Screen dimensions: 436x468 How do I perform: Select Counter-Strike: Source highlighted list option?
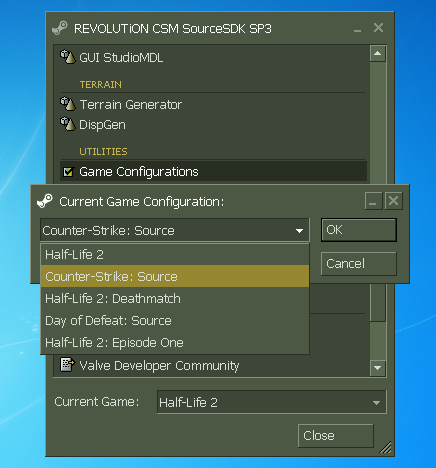pyautogui.click(x=175, y=276)
